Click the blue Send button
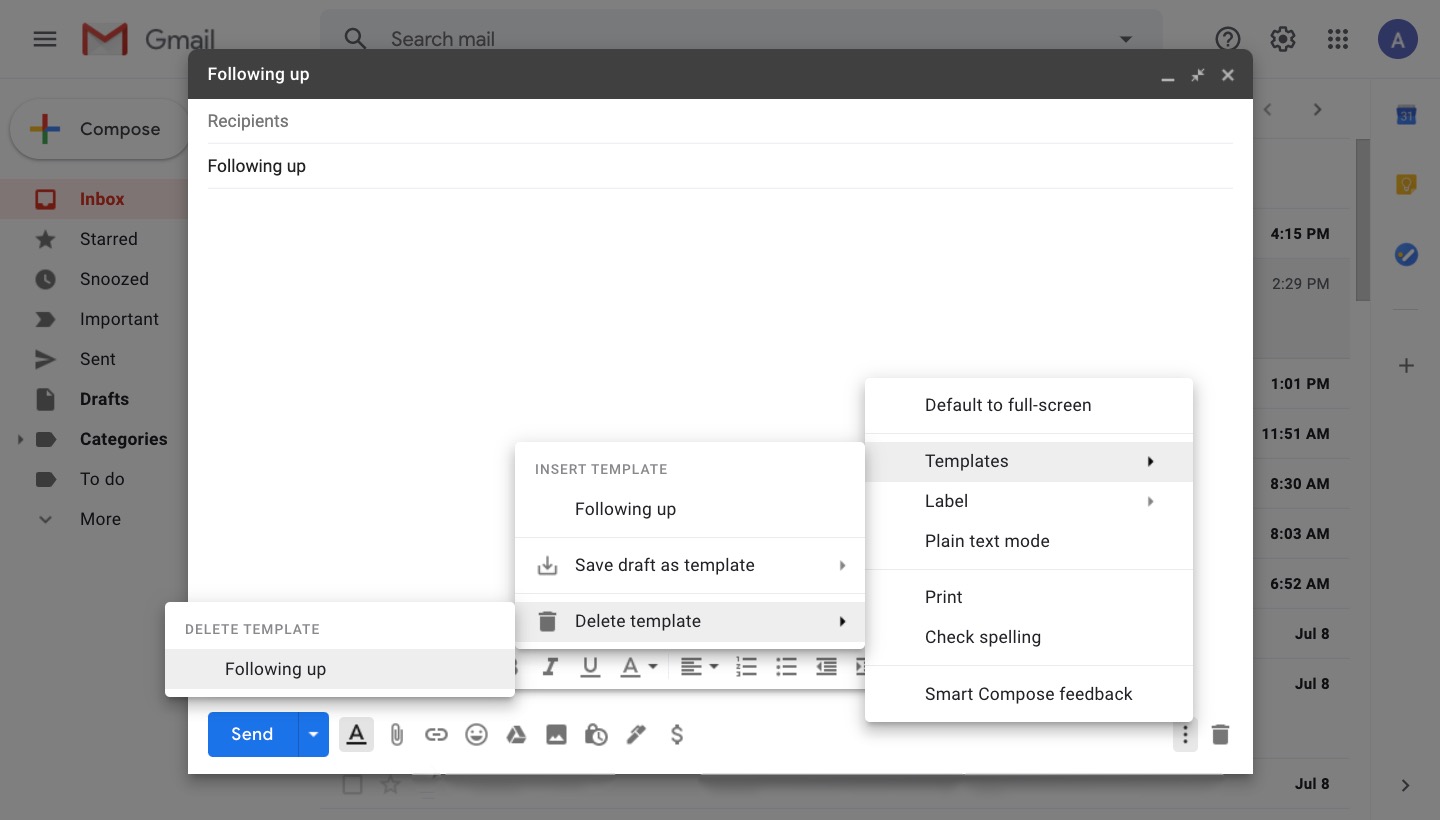 [252, 735]
